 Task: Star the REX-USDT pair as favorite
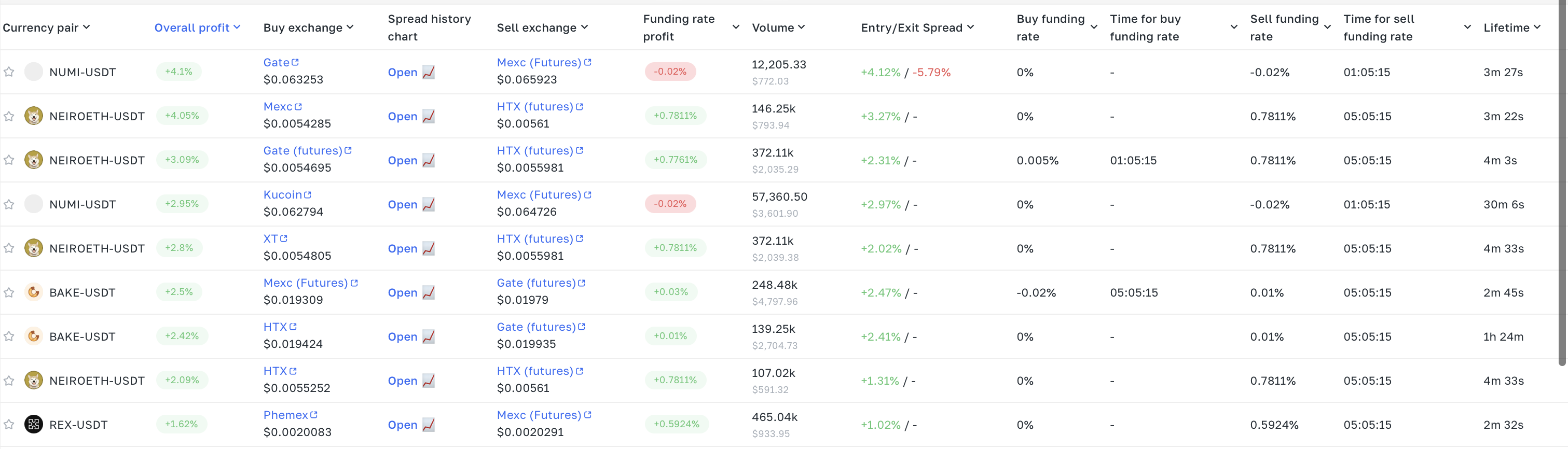tap(9, 425)
